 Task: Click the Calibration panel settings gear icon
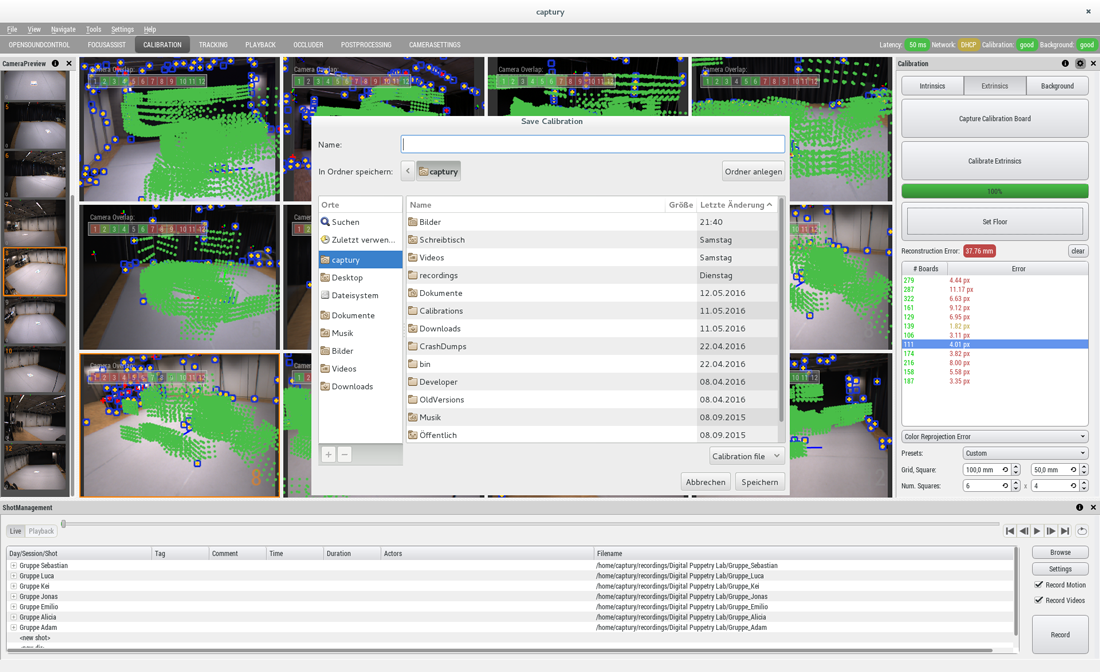(x=1080, y=63)
